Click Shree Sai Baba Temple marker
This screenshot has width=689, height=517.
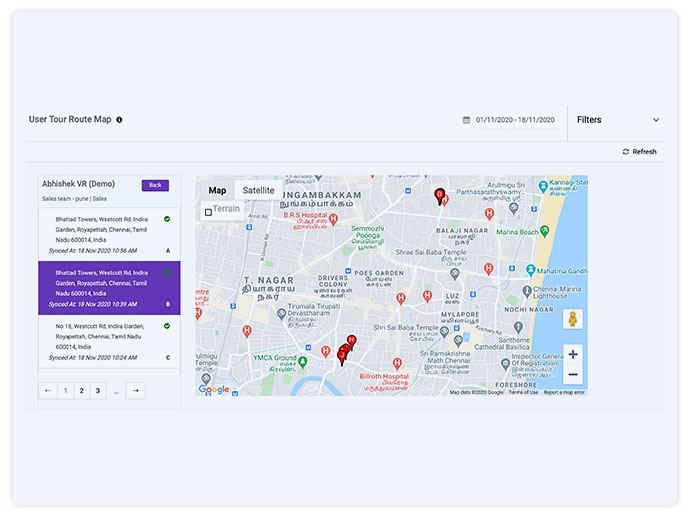click(x=455, y=274)
